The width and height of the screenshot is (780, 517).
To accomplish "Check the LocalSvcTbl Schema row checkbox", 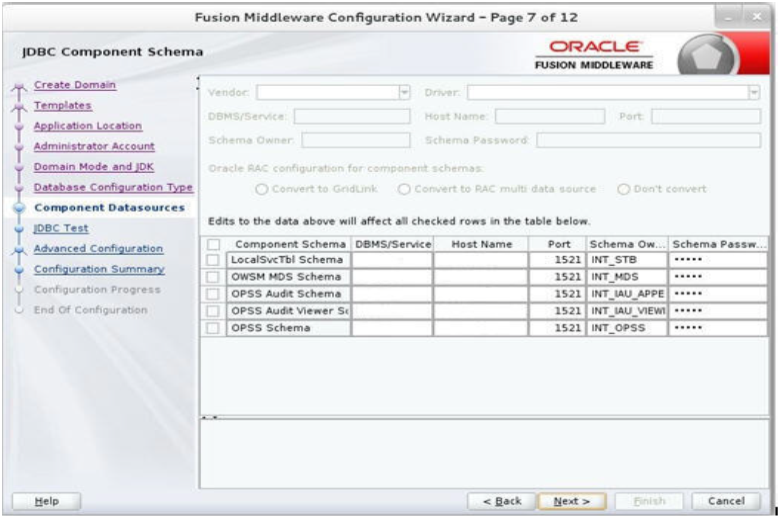I will [x=213, y=260].
